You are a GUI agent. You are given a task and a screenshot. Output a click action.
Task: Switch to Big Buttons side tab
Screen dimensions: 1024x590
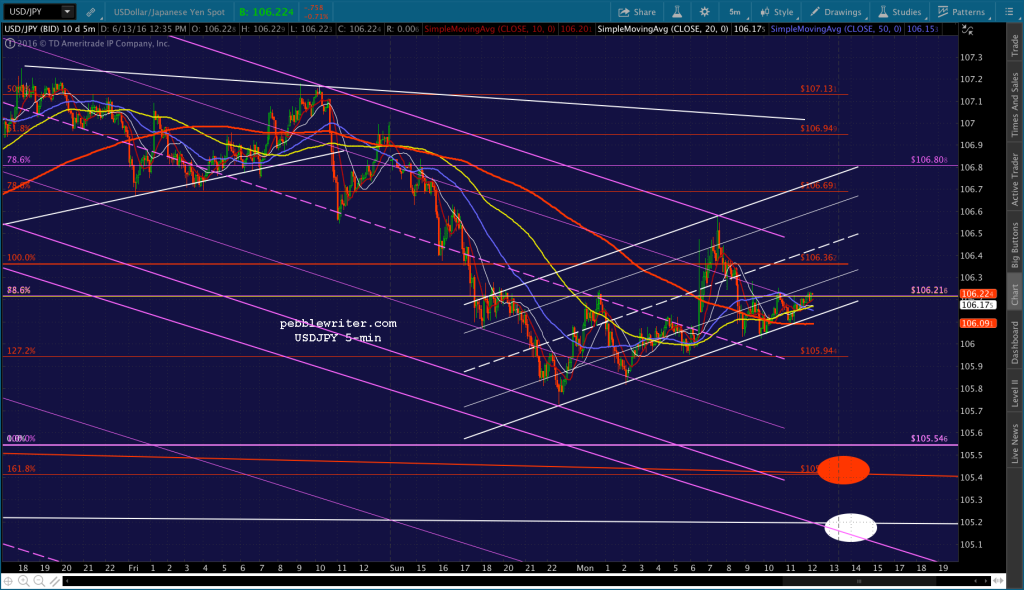click(1015, 245)
